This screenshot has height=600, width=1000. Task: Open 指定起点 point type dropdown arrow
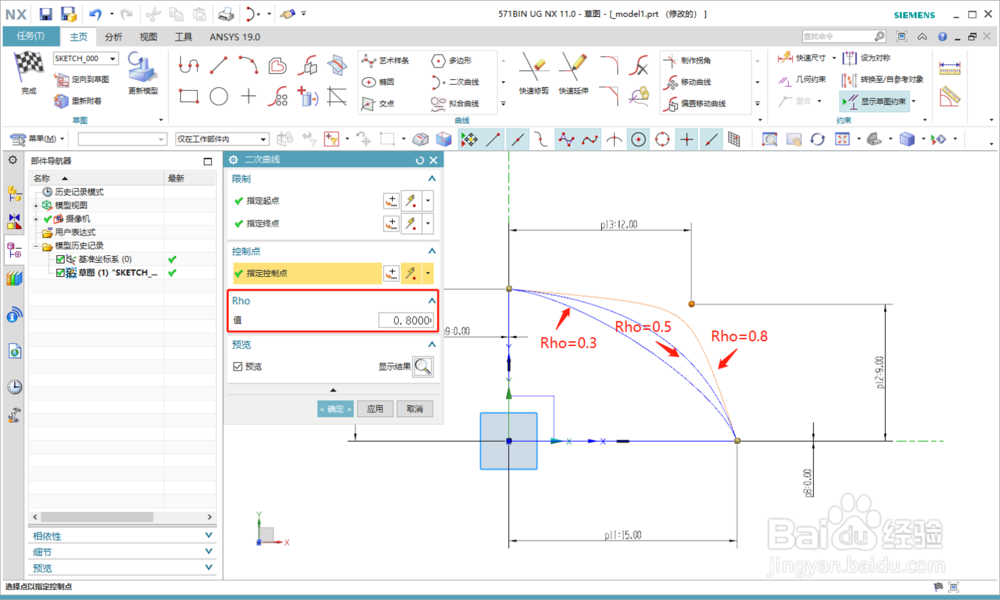[x=428, y=201]
